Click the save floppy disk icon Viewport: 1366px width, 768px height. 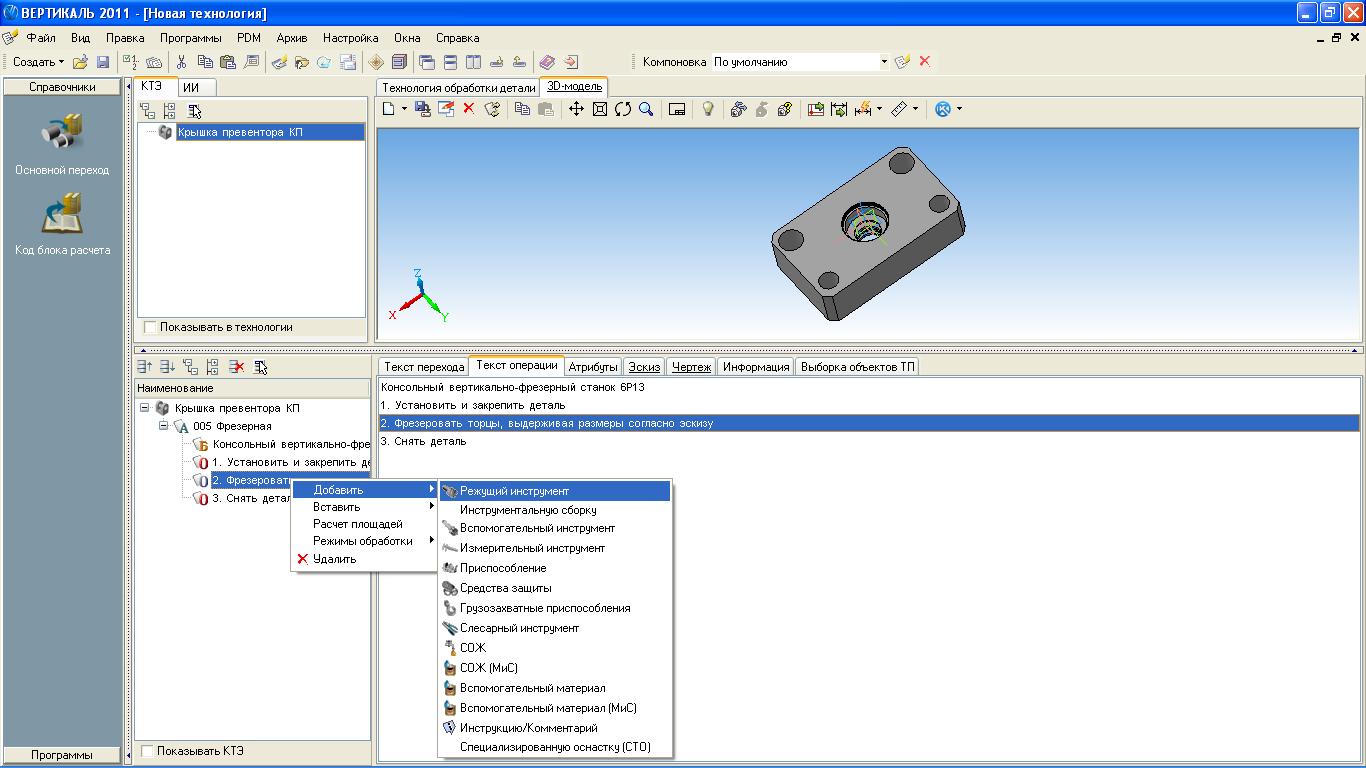pos(102,62)
